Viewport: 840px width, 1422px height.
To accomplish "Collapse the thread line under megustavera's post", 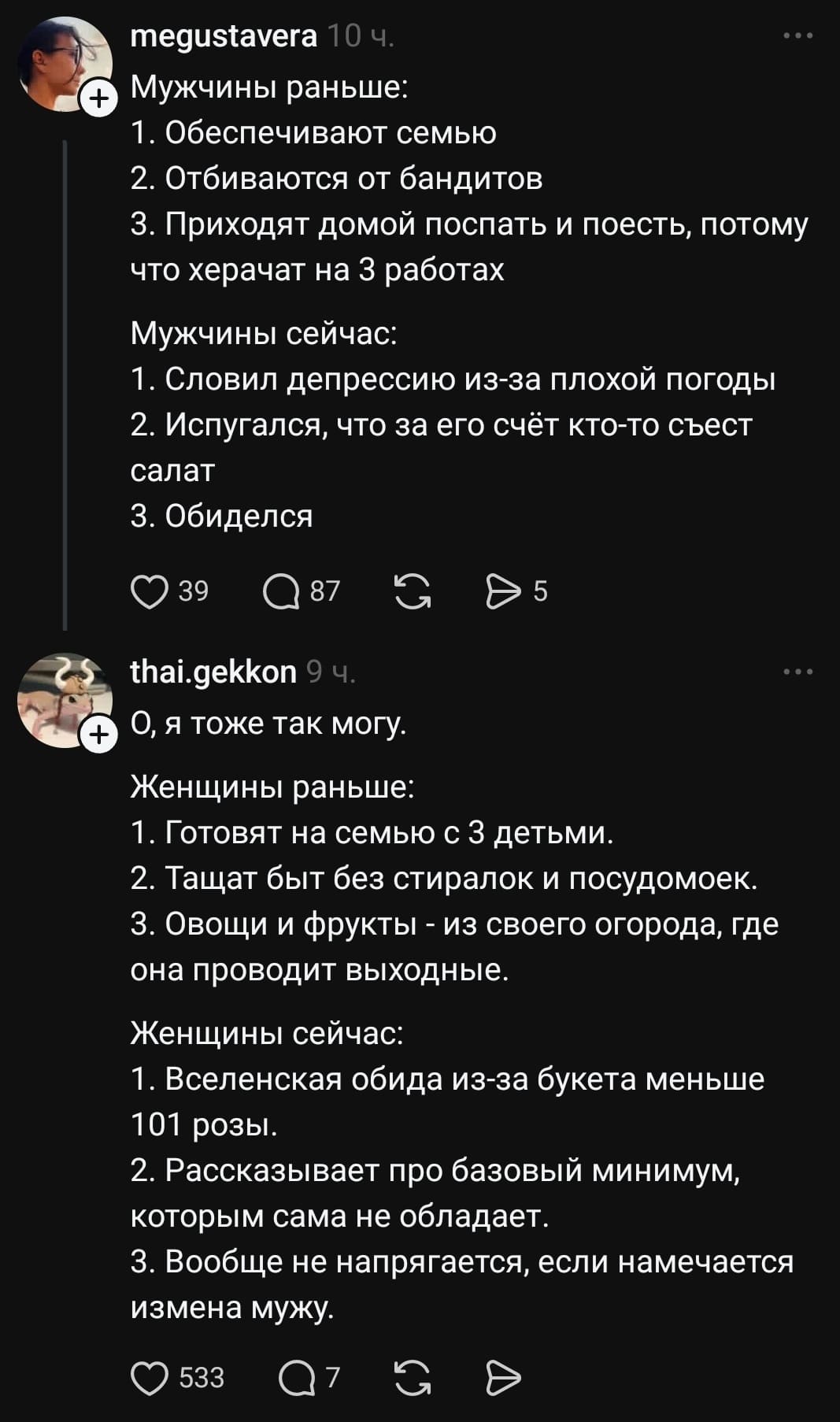I will [66, 378].
